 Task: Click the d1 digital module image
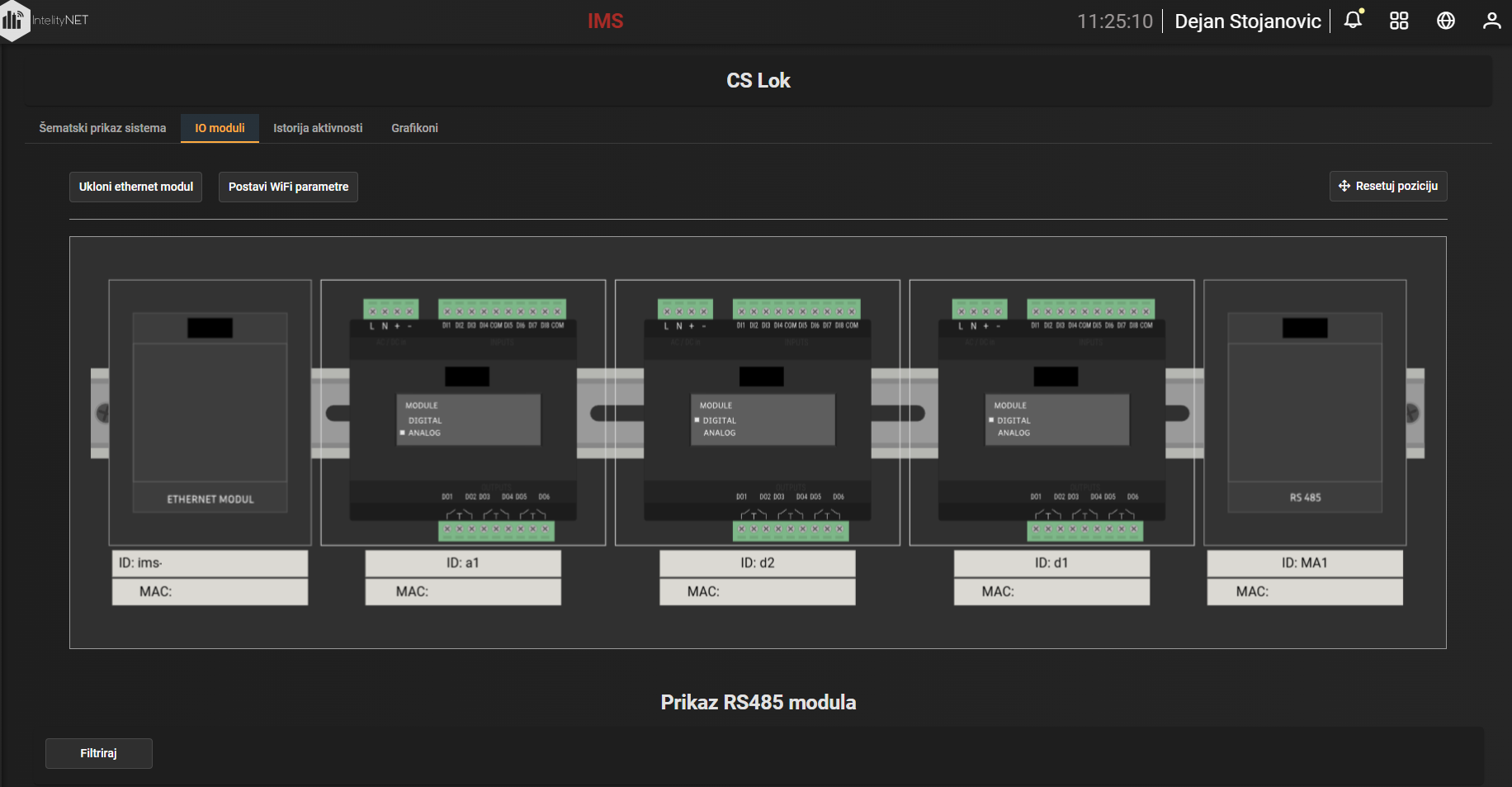pyautogui.click(x=1051, y=412)
